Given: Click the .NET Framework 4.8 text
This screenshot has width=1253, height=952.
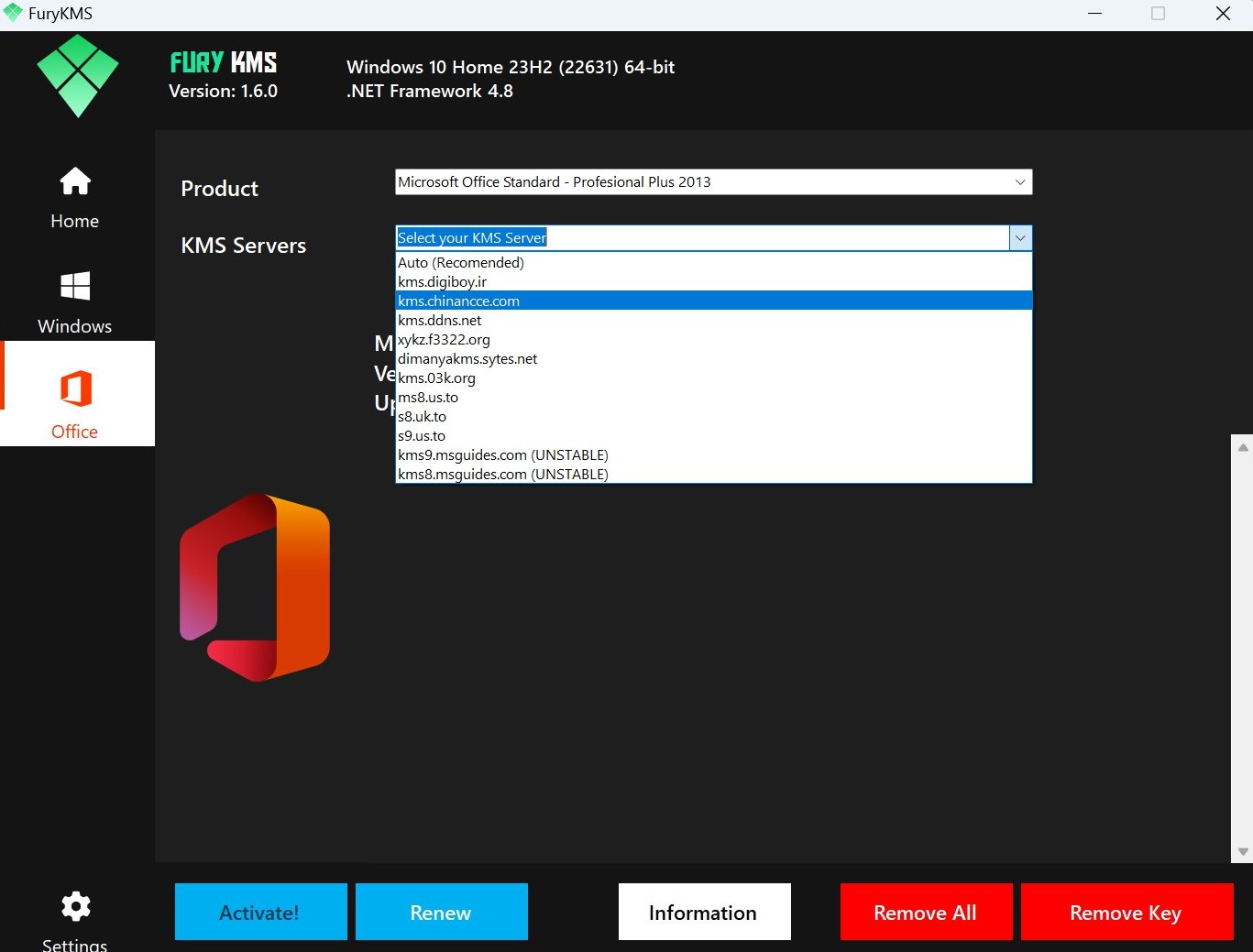Looking at the screenshot, I should 430,91.
